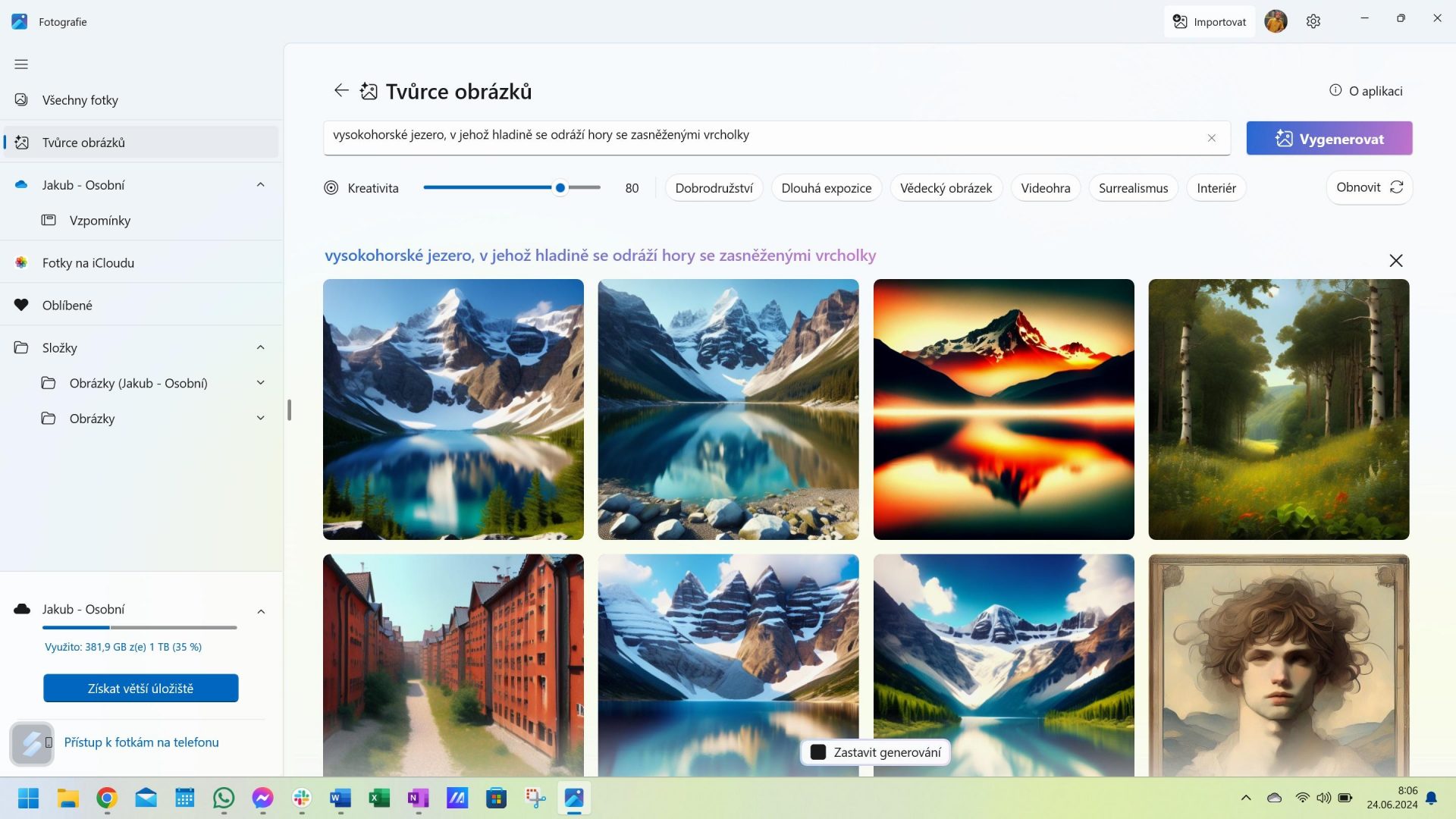
Task: Click the Kreativita slider handle
Action: coord(560,188)
